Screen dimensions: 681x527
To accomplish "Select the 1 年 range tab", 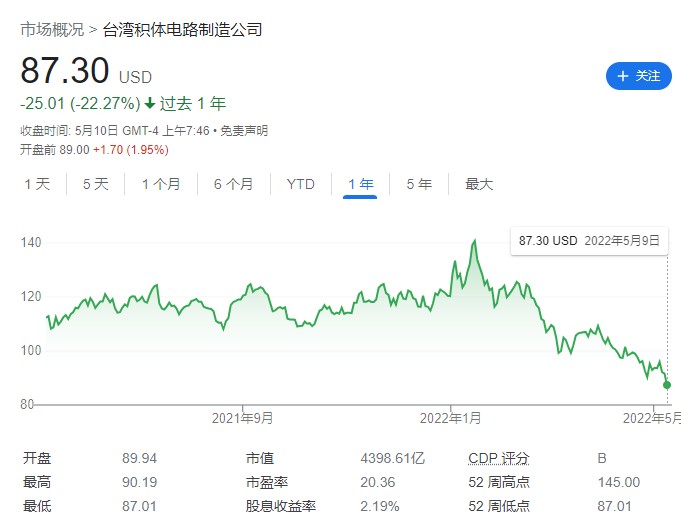I will point(360,184).
